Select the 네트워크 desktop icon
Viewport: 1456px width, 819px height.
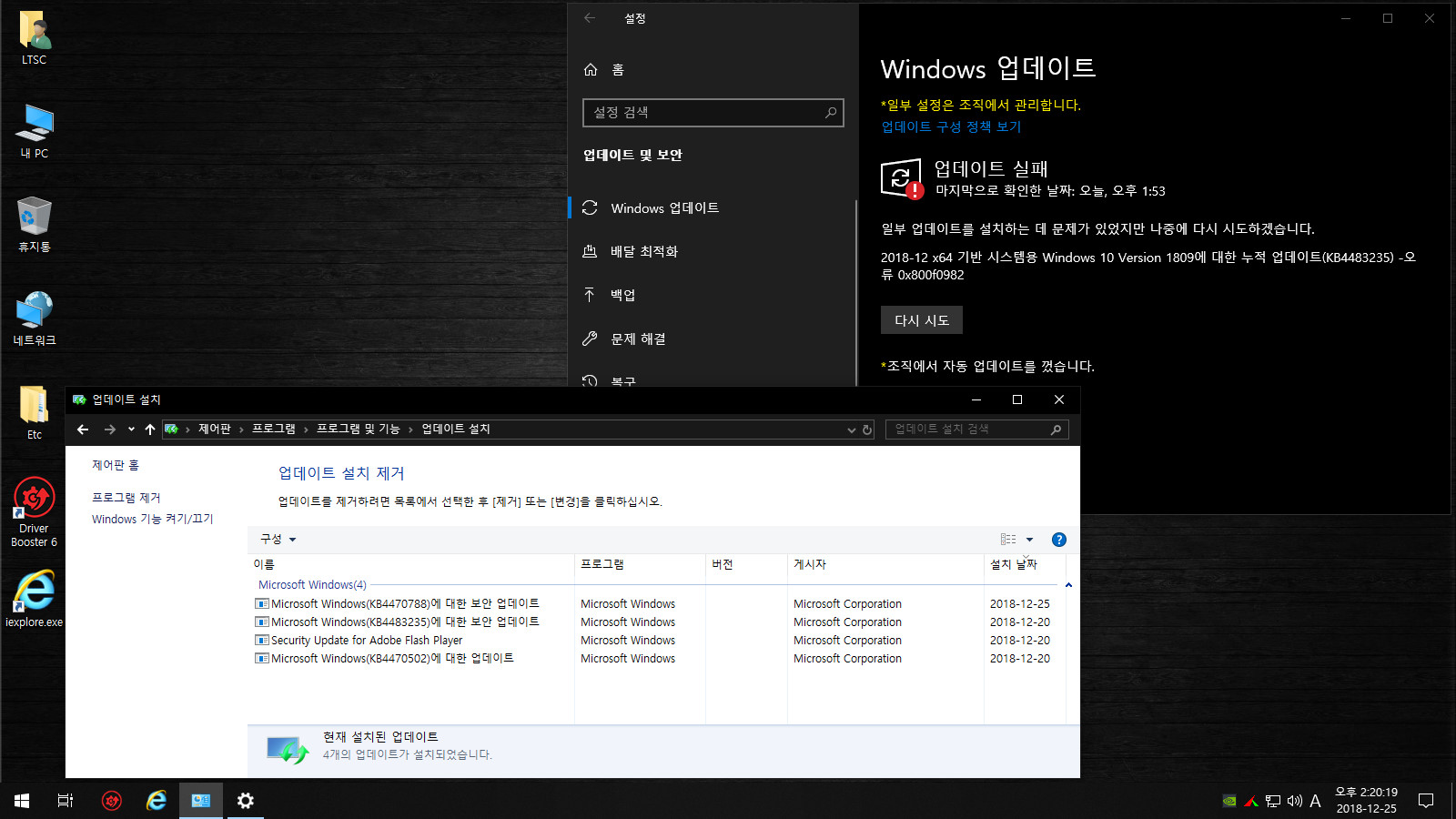tap(35, 318)
